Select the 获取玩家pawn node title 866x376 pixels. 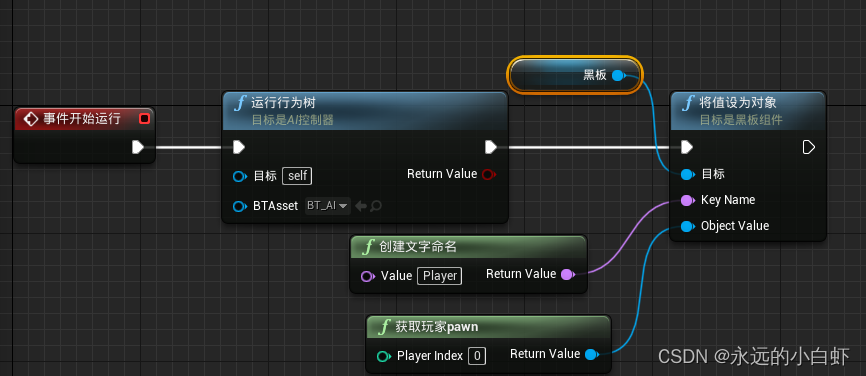pos(436,327)
